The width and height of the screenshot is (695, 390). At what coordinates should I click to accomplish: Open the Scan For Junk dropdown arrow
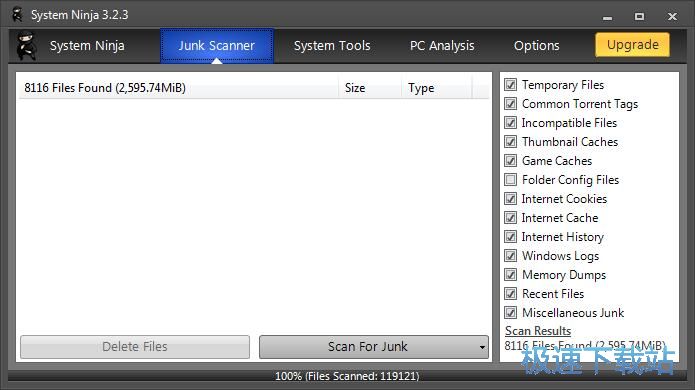click(482, 347)
